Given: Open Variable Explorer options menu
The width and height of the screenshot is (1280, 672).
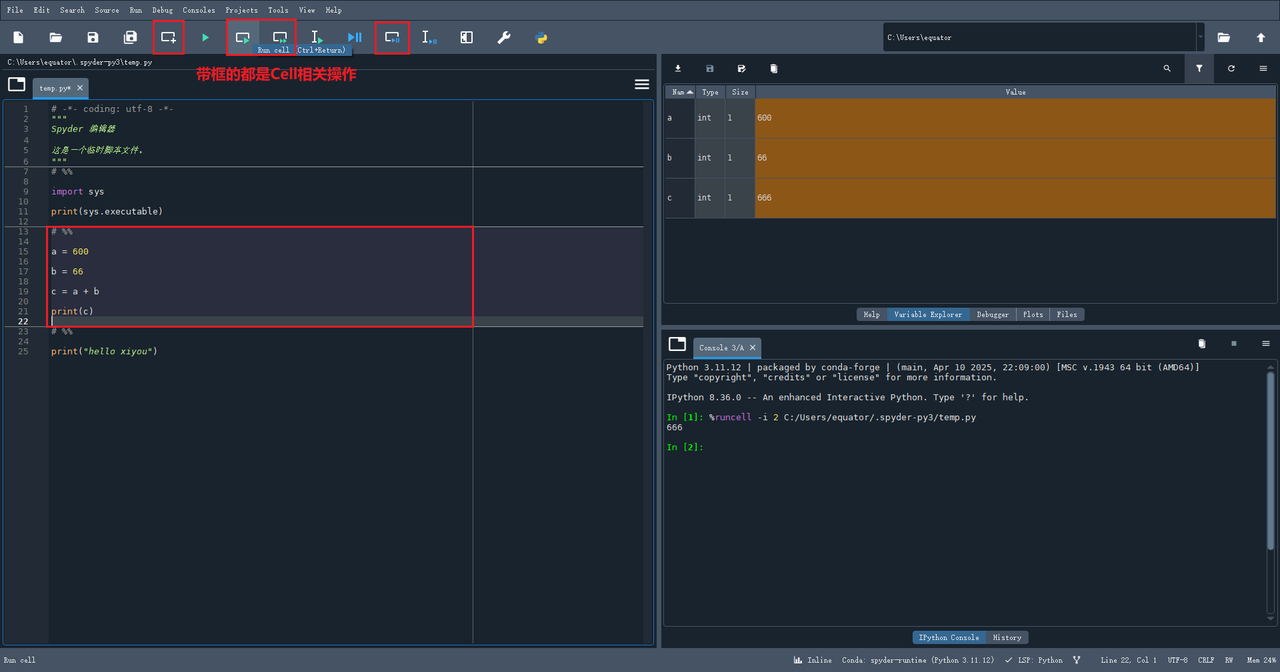Looking at the screenshot, I should tap(1264, 69).
